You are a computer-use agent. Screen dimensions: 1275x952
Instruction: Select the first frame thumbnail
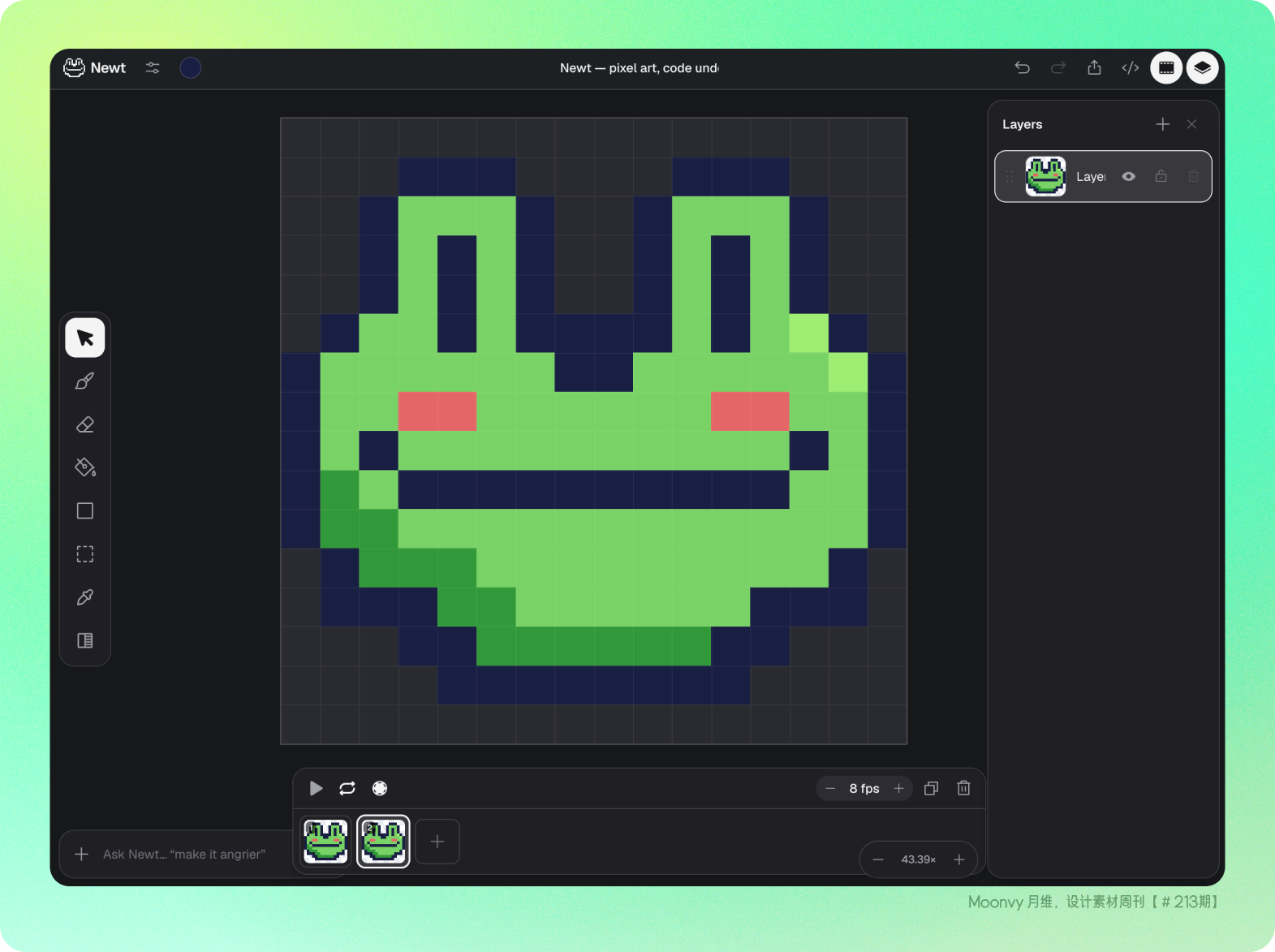325,842
